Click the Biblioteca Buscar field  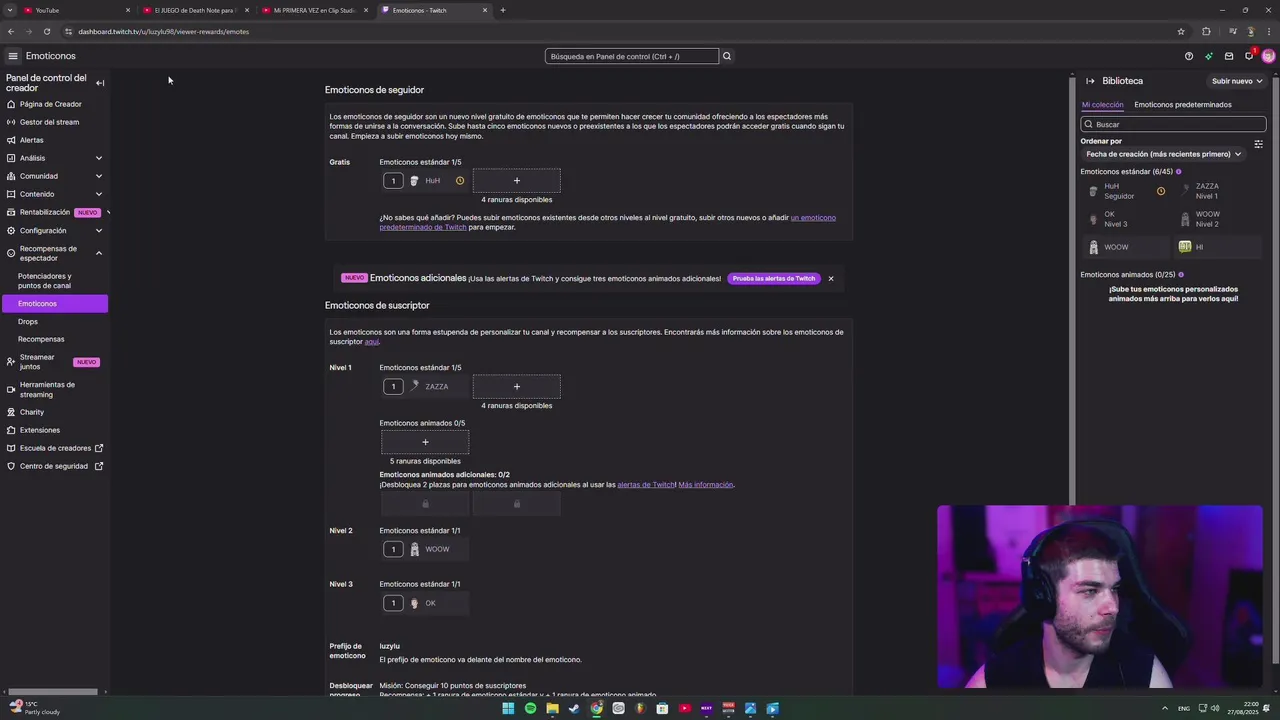[x=1173, y=124]
